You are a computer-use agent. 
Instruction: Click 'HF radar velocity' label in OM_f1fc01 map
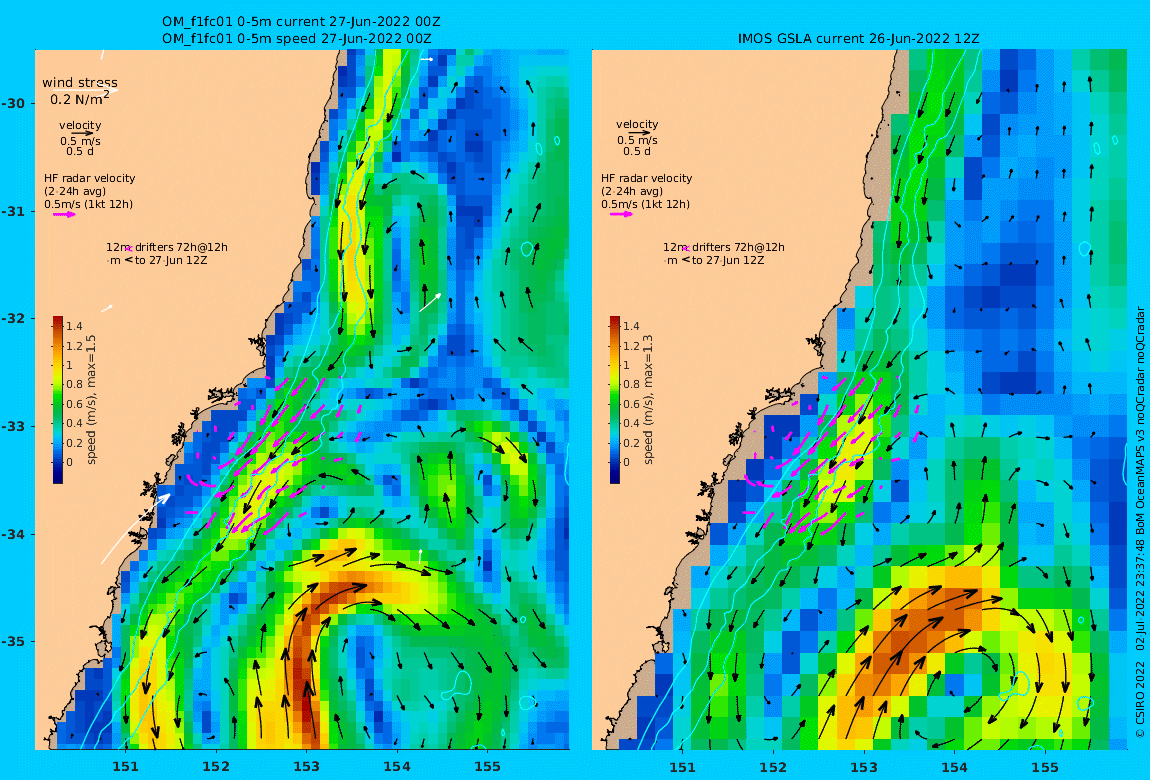[x=89, y=178]
